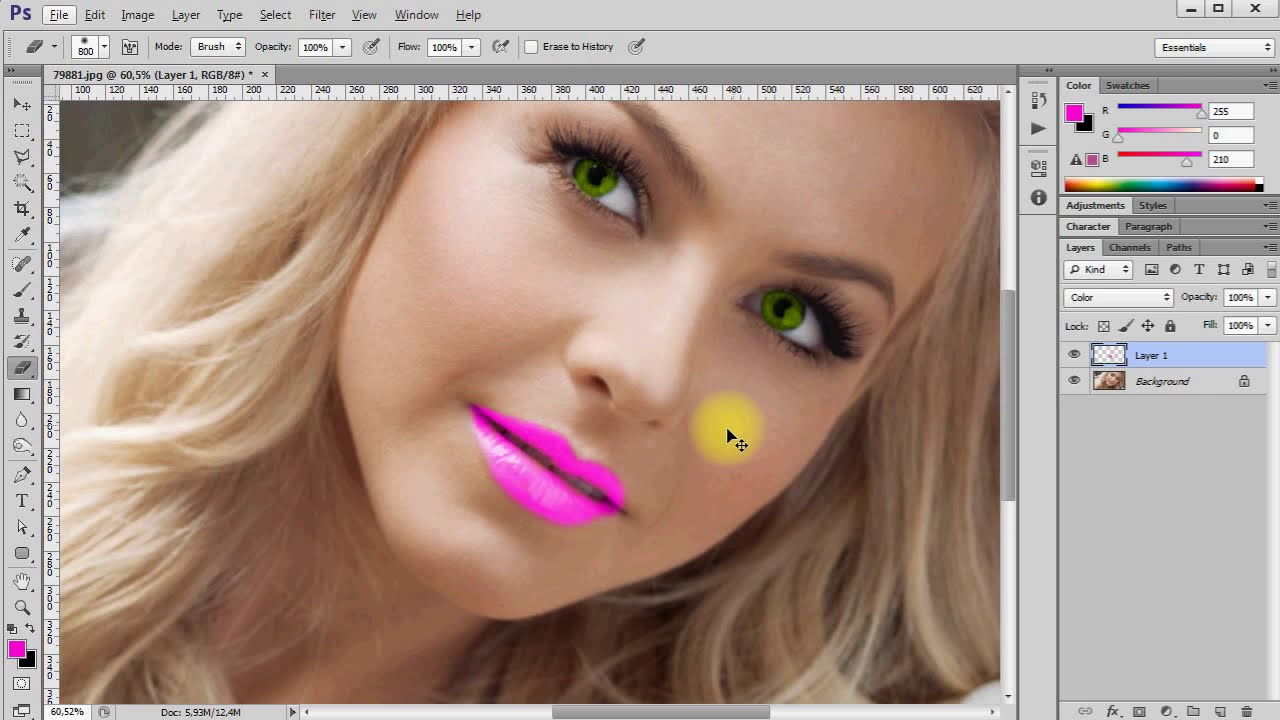
Task: Select the Path Selection tool
Action: (x=22, y=527)
